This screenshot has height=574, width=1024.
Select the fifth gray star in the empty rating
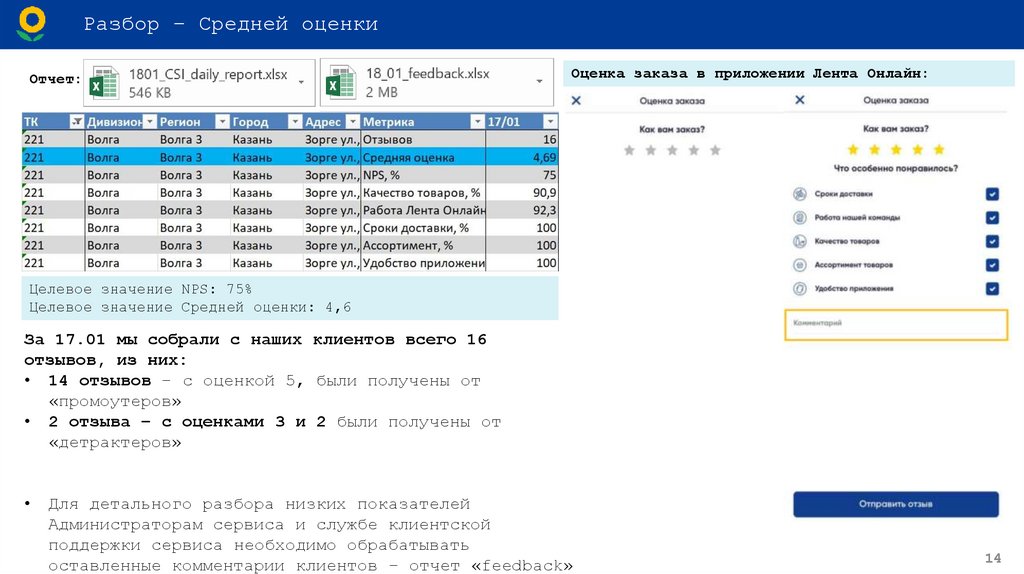point(715,150)
